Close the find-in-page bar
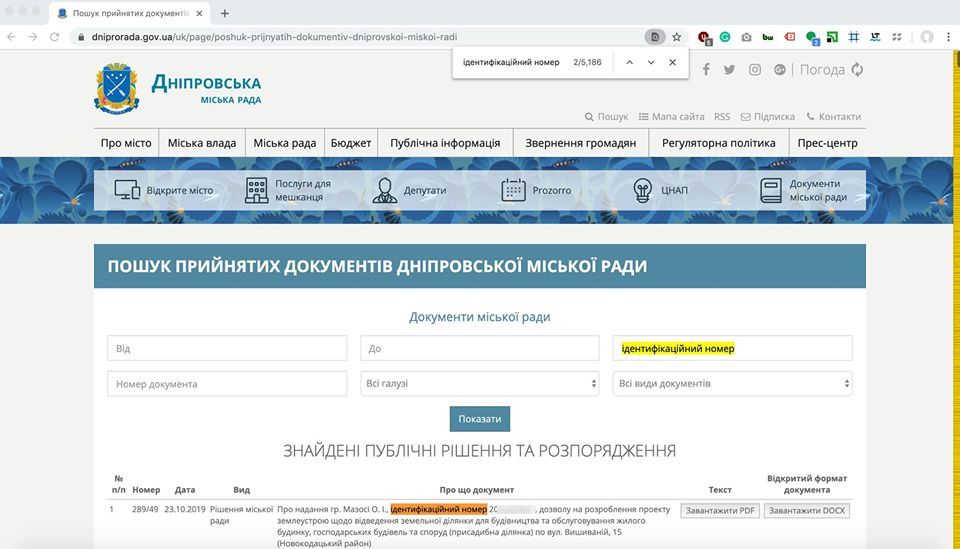This screenshot has width=960, height=549. coord(672,62)
